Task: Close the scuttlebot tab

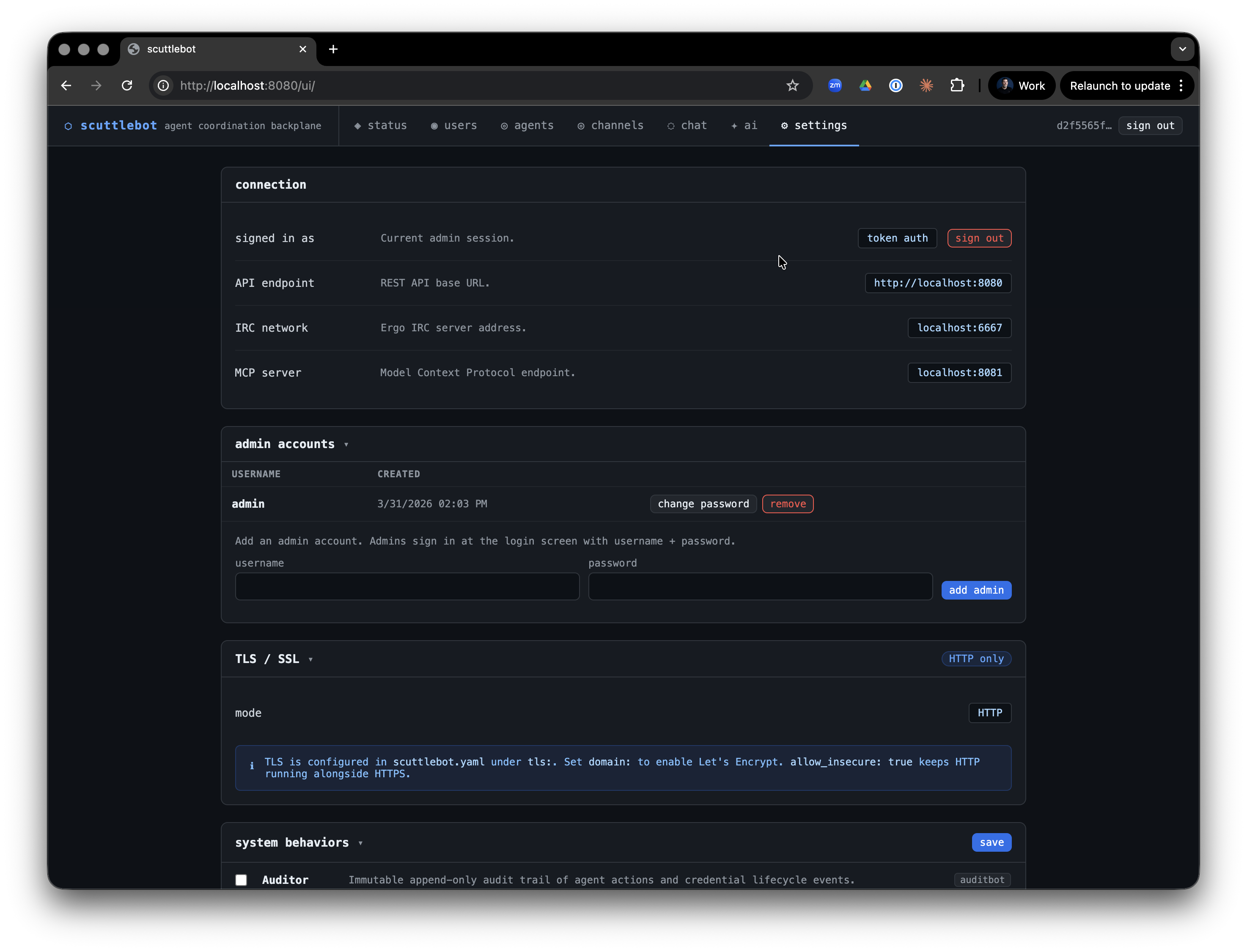Action: coord(302,50)
